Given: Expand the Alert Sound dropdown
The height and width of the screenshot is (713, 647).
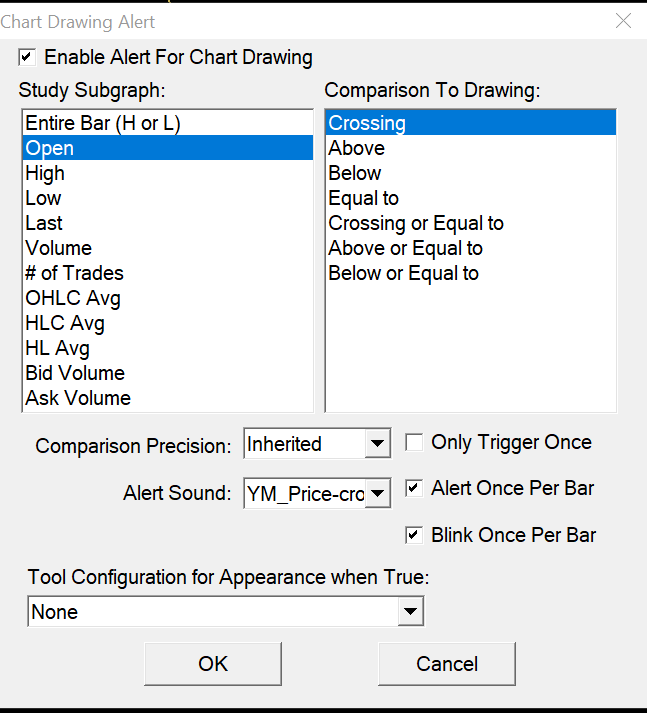Looking at the screenshot, I should click(x=377, y=493).
